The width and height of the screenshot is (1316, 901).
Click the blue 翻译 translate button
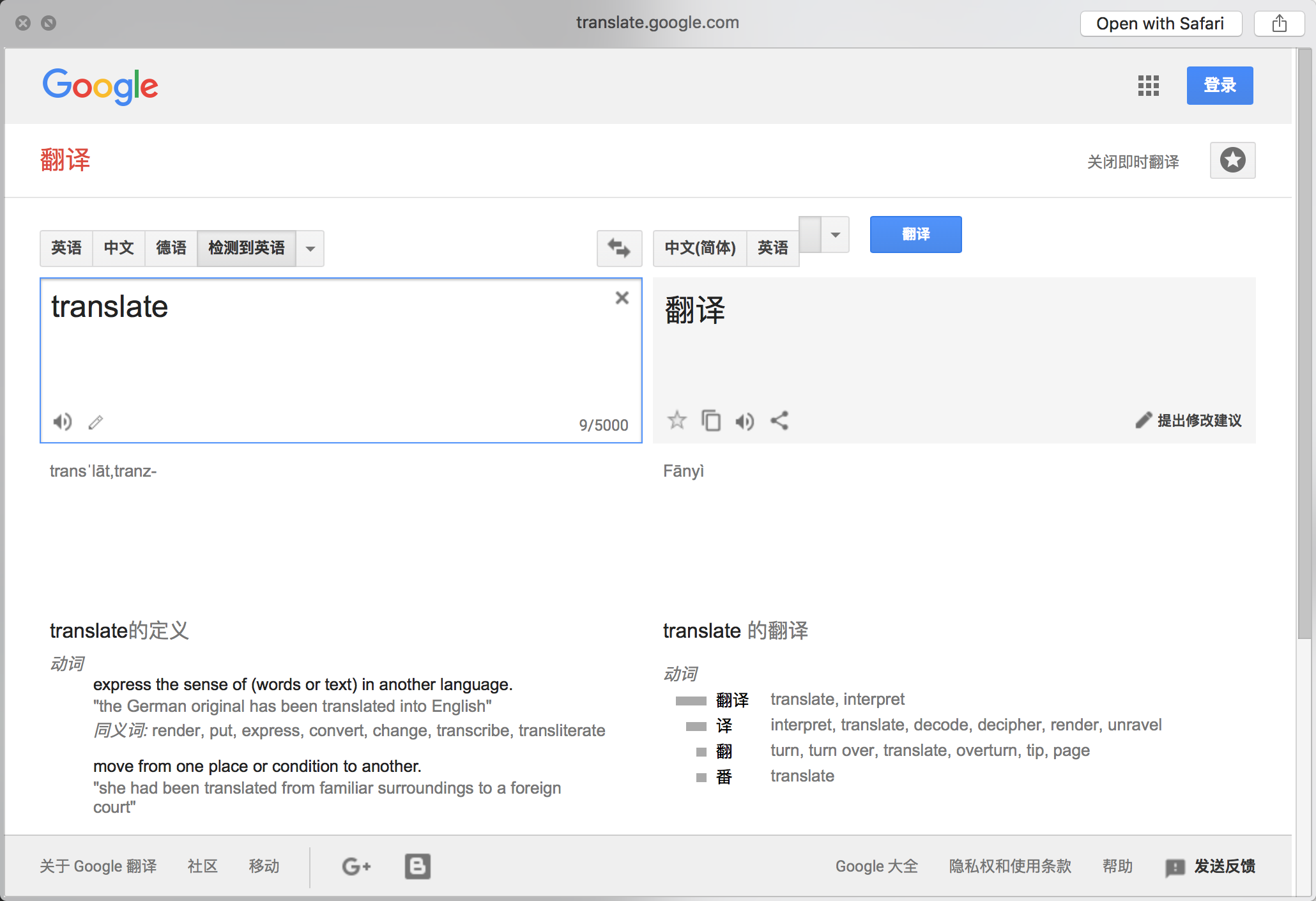[915, 235]
